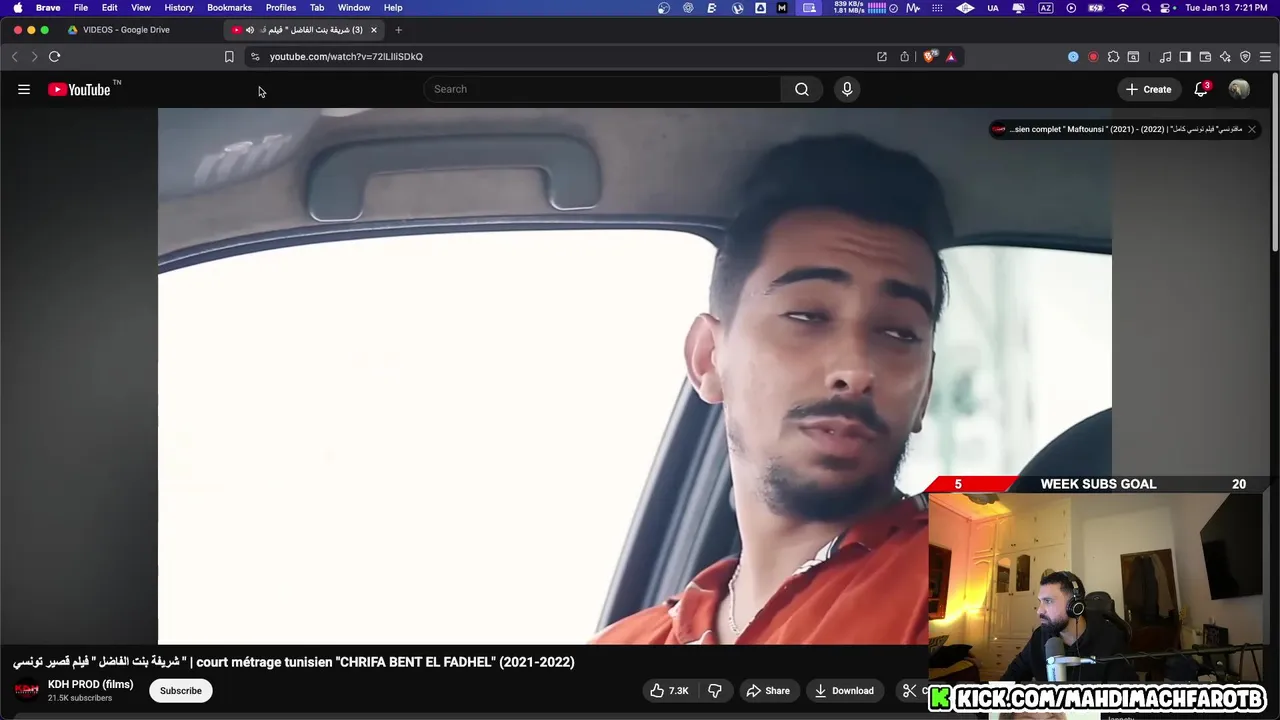1280x720 pixels.
Task: Dislike the video with thumbs down
Action: 715,691
